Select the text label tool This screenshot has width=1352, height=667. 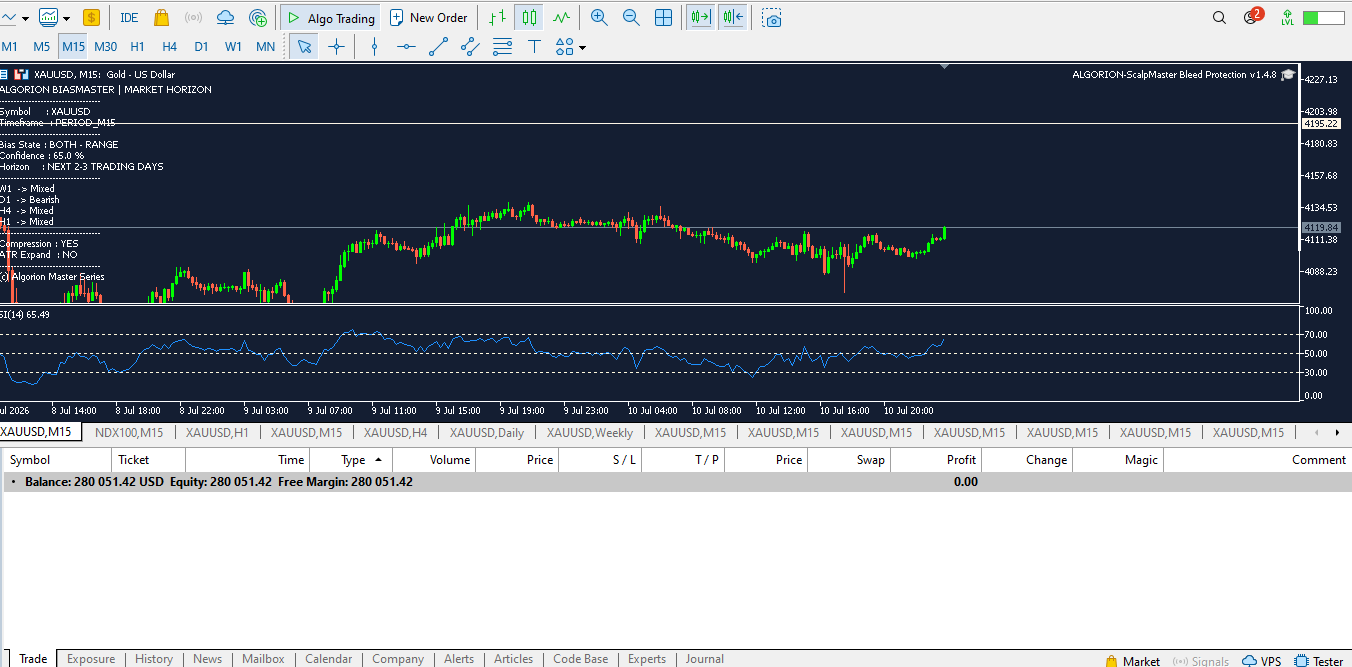coord(535,46)
